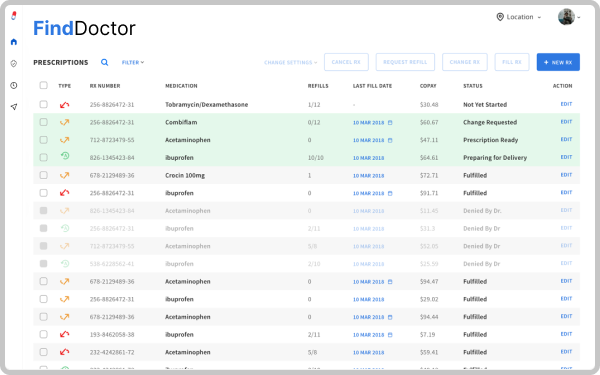Click the FindDoctor title logo
Screen dimensions: 600x375
84,28
